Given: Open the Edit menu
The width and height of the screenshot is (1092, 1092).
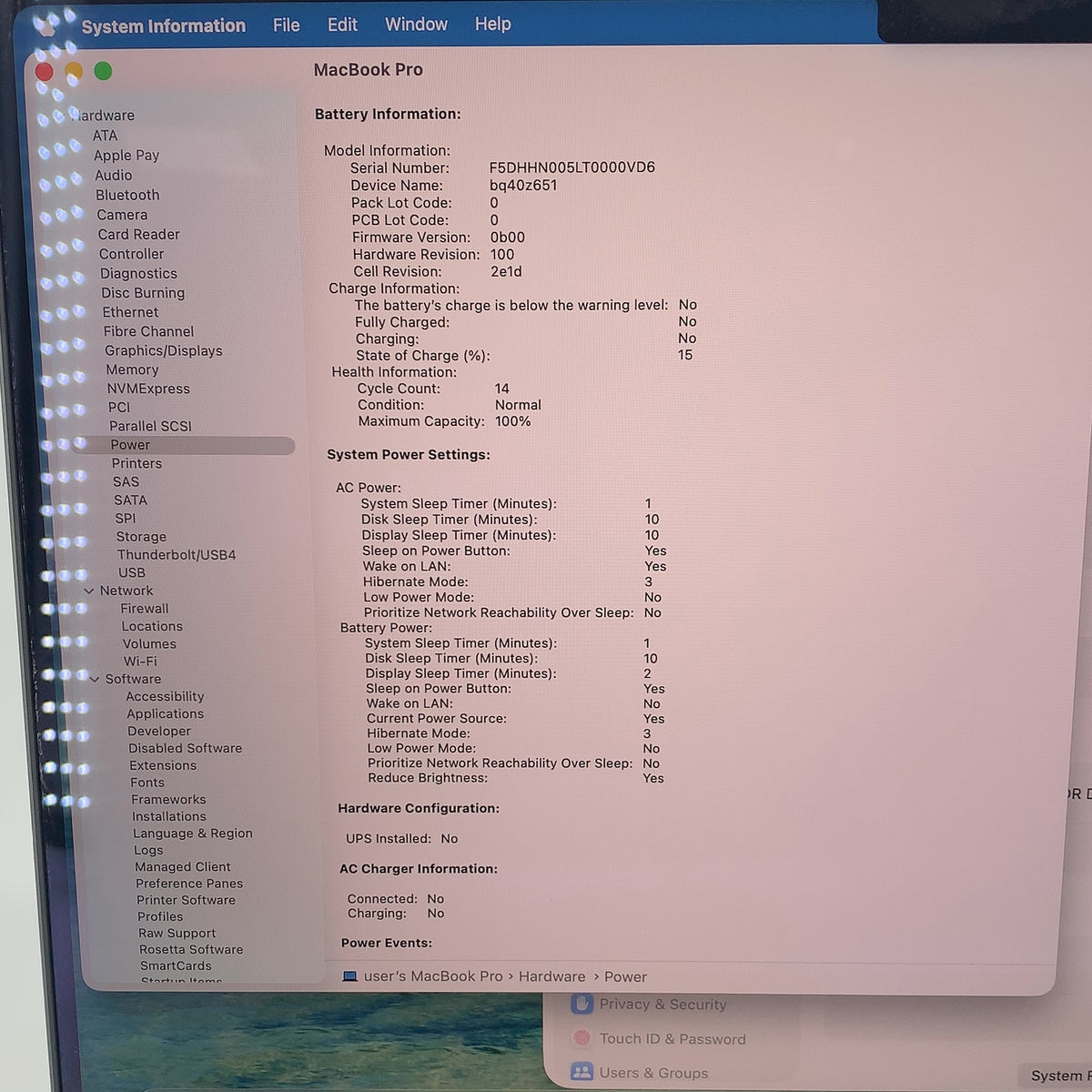Looking at the screenshot, I should coord(342,25).
